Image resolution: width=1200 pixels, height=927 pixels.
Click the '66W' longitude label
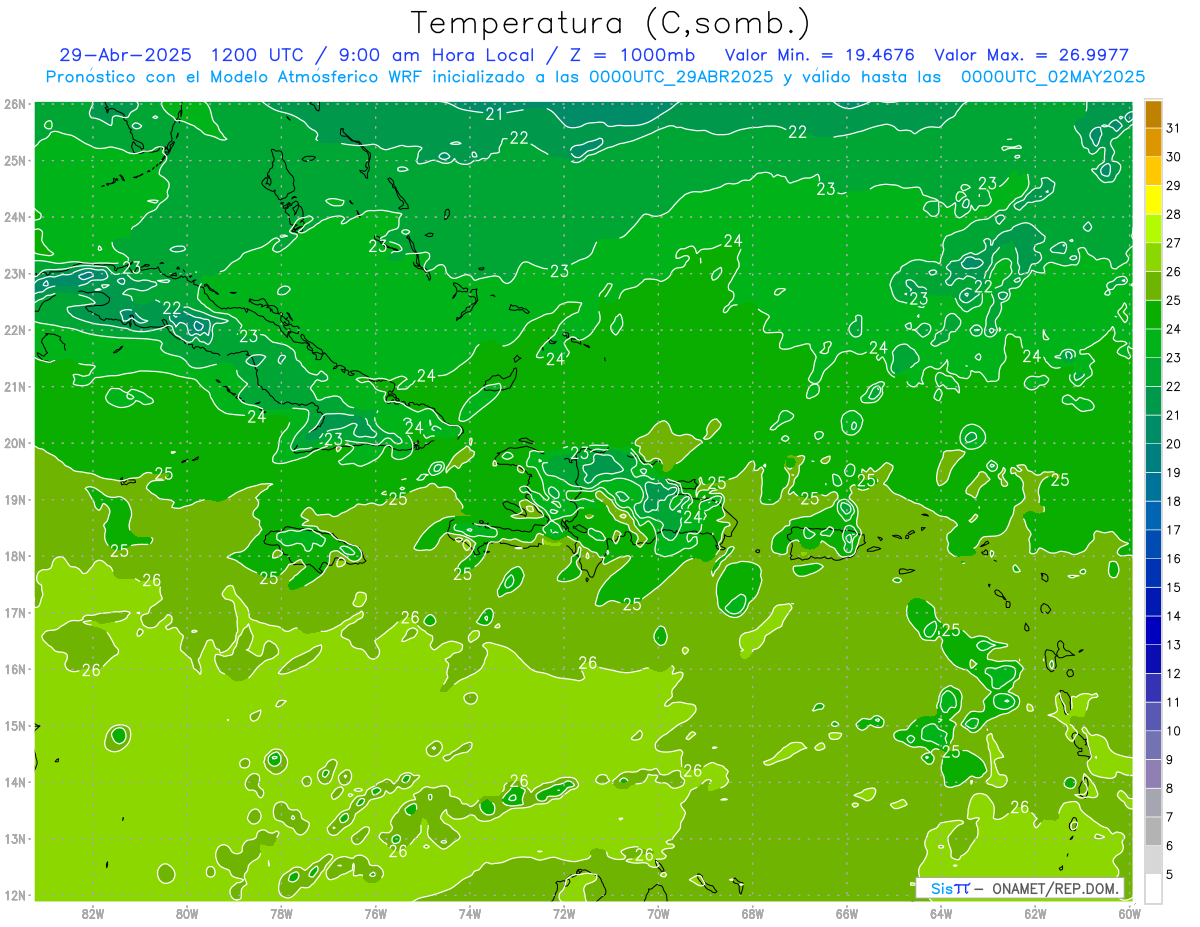pyautogui.click(x=847, y=913)
